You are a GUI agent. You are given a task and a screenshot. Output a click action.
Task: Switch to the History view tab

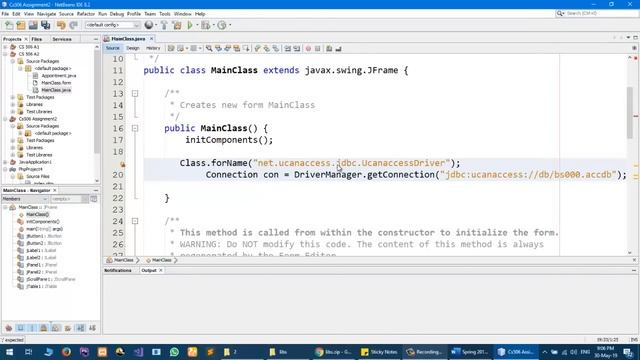pos(153,48)
